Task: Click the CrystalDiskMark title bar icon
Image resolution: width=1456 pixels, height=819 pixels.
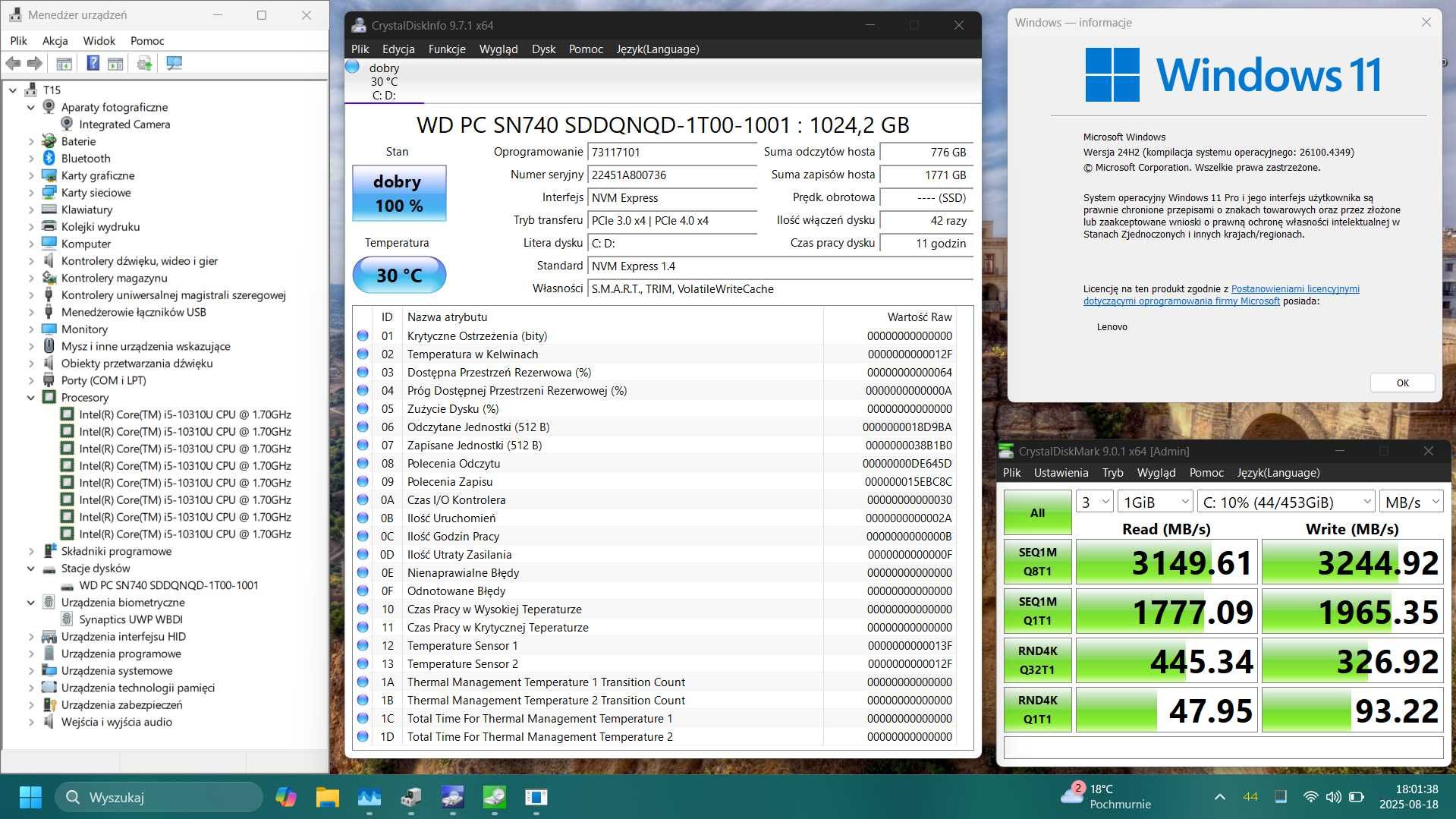Action: pos(1006,451)
